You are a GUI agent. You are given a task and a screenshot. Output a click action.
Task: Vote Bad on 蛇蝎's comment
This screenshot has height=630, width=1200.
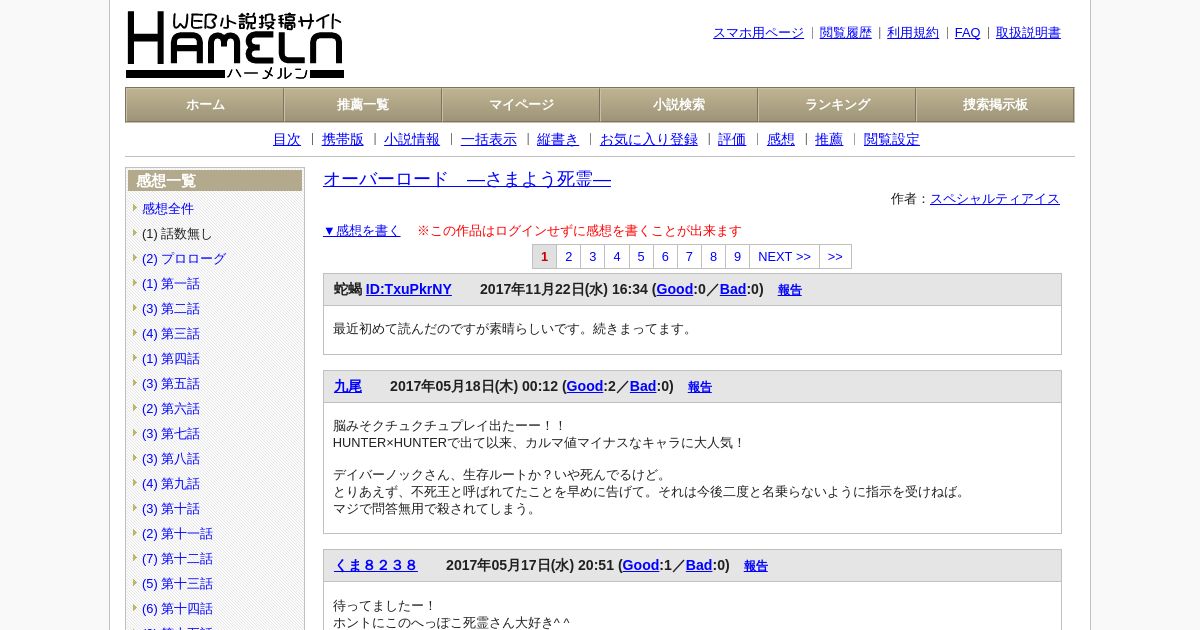tap(733, 289)
